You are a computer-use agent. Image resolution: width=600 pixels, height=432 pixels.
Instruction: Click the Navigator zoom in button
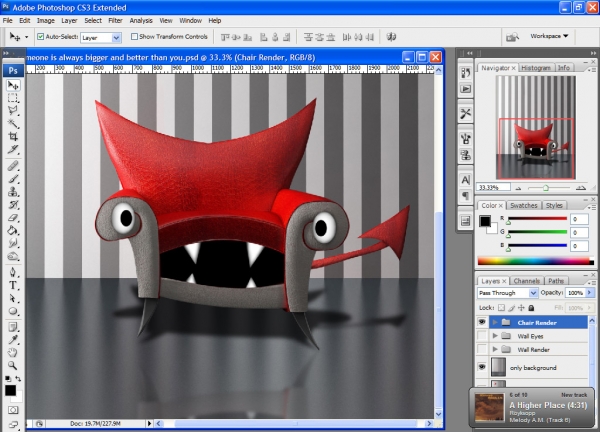[x=581, y=187]
